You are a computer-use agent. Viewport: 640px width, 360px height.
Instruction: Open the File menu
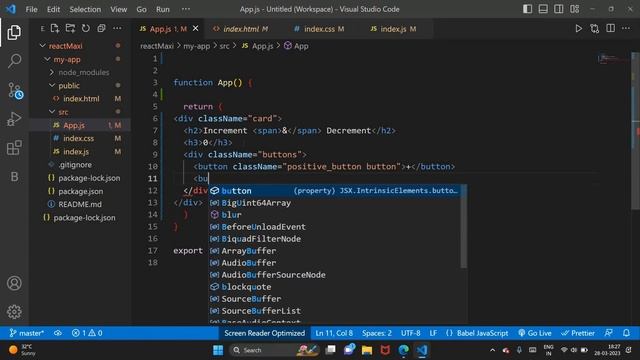pos(31,9)
